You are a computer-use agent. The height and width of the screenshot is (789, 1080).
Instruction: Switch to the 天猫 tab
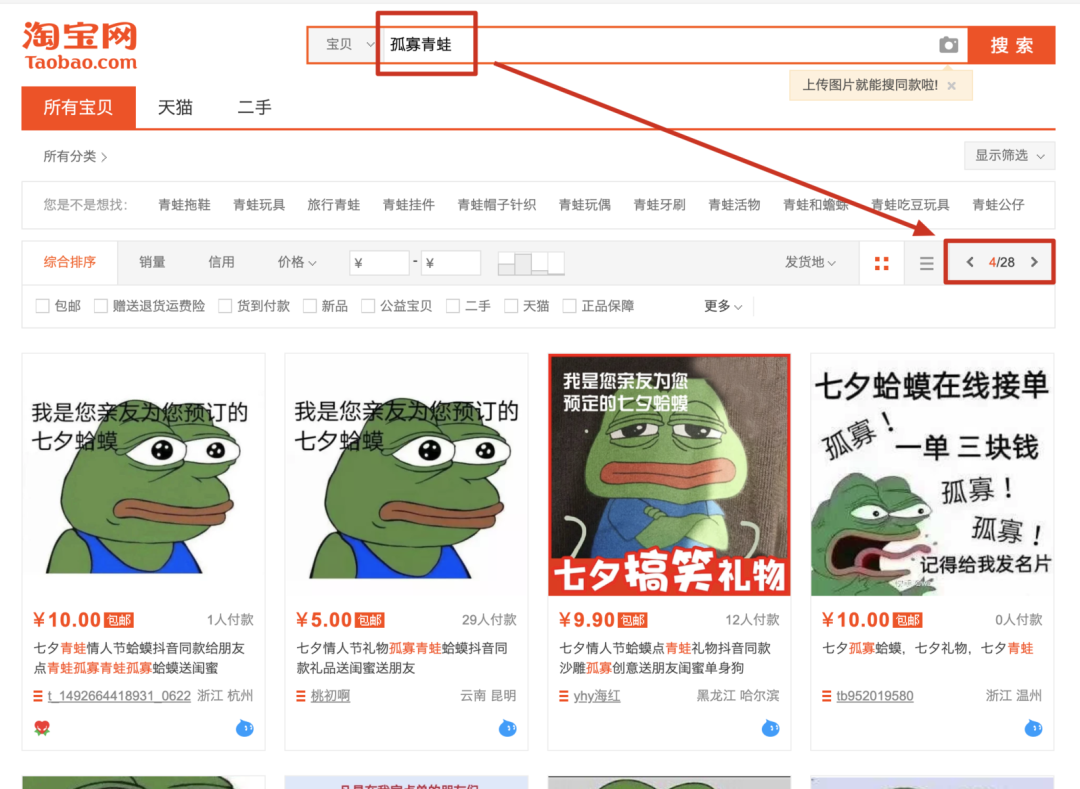175,107
